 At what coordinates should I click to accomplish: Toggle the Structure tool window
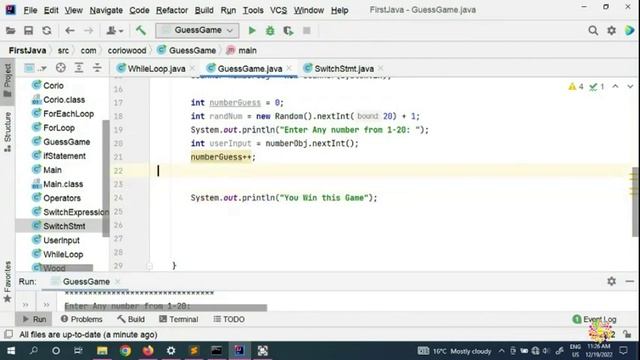coord(7,132)
